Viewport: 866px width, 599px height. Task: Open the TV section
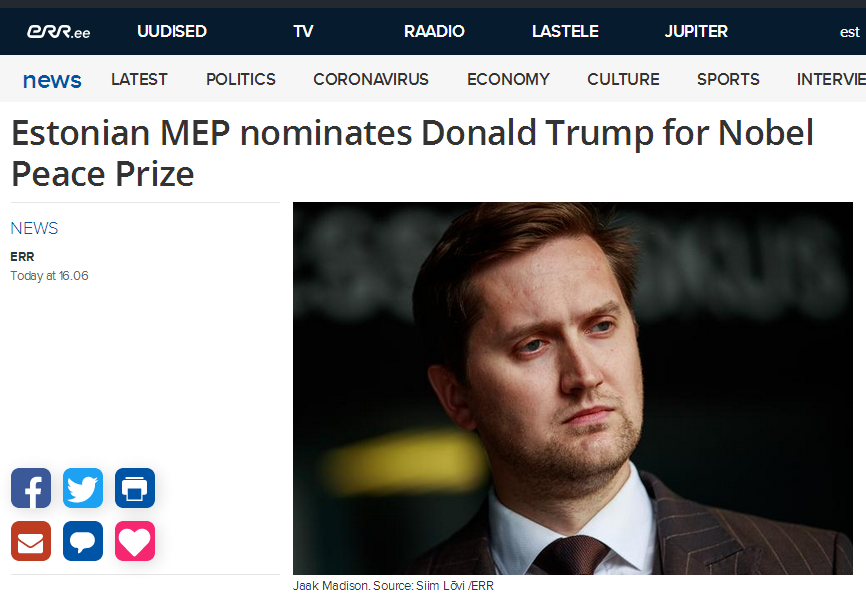(x=303, y=32)
